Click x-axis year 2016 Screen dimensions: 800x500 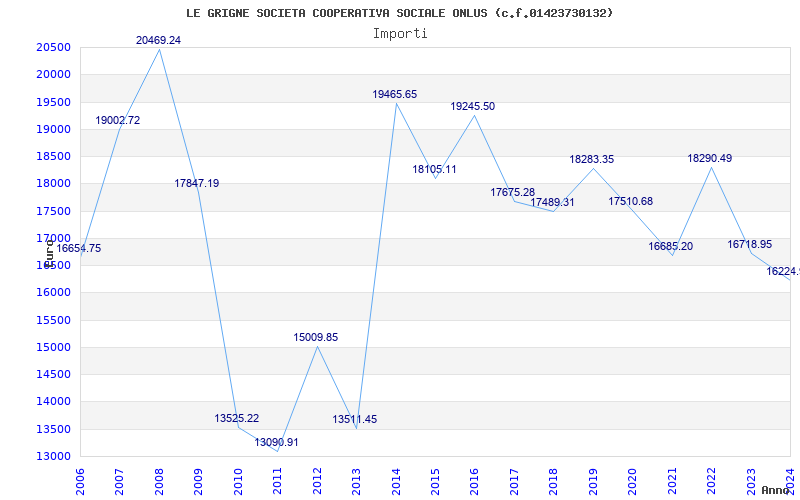tap(474, 482)
